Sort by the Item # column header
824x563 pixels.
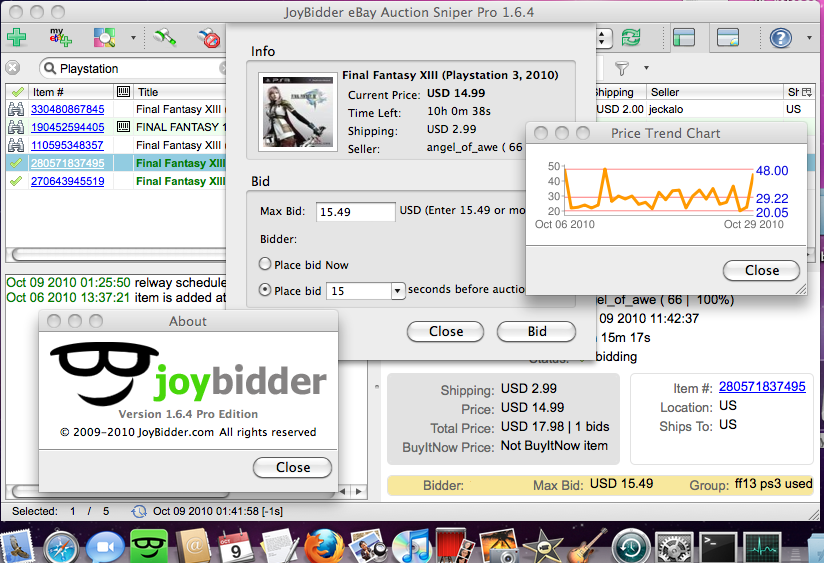click(70, 92)
